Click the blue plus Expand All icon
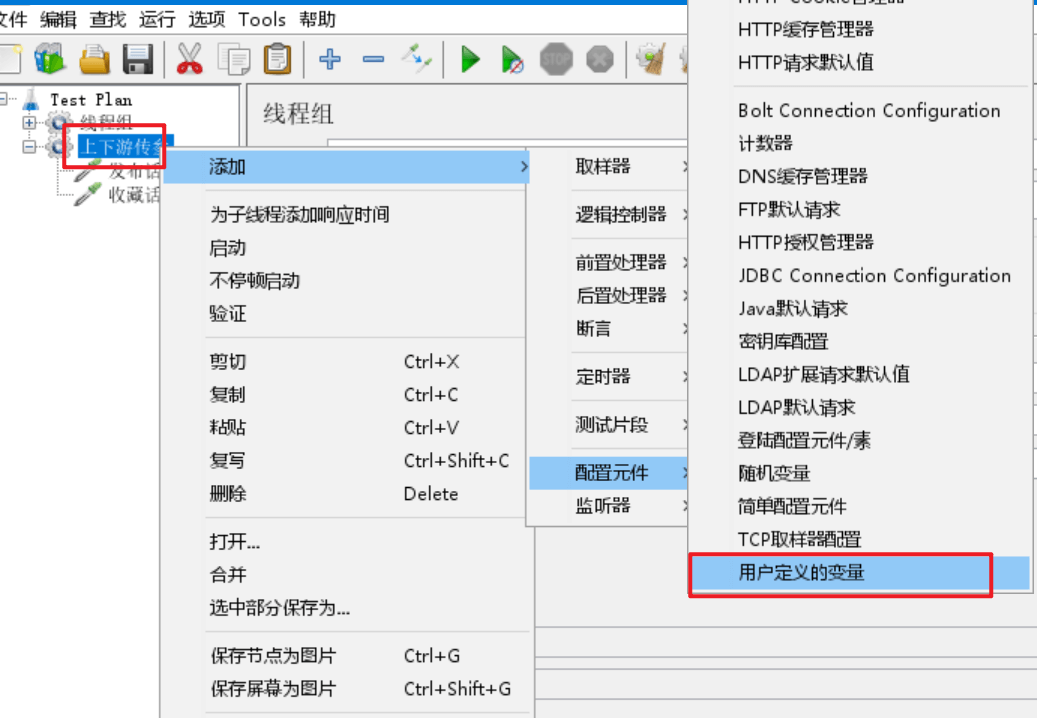The width and height of the screenshot is (1037, 718). point(329,60)
